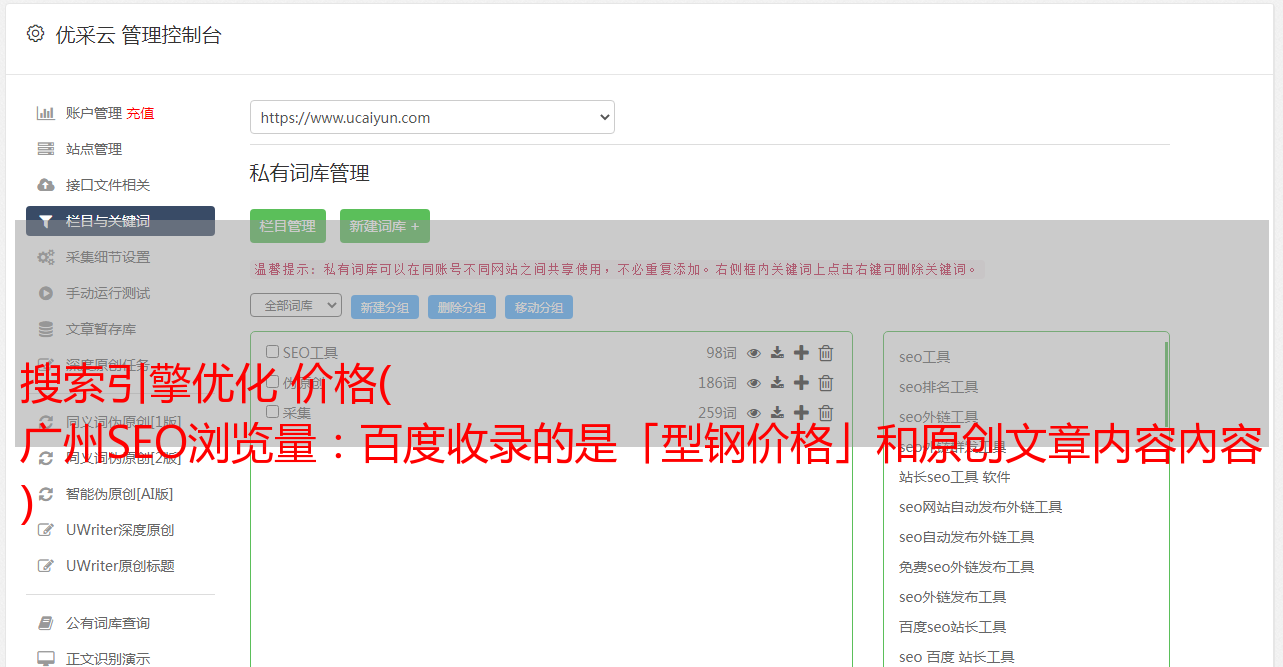This screenshot has height=667, width=1283.
Task: Open 公有词库查询 in the sidebar
Action: coord(108,623)
